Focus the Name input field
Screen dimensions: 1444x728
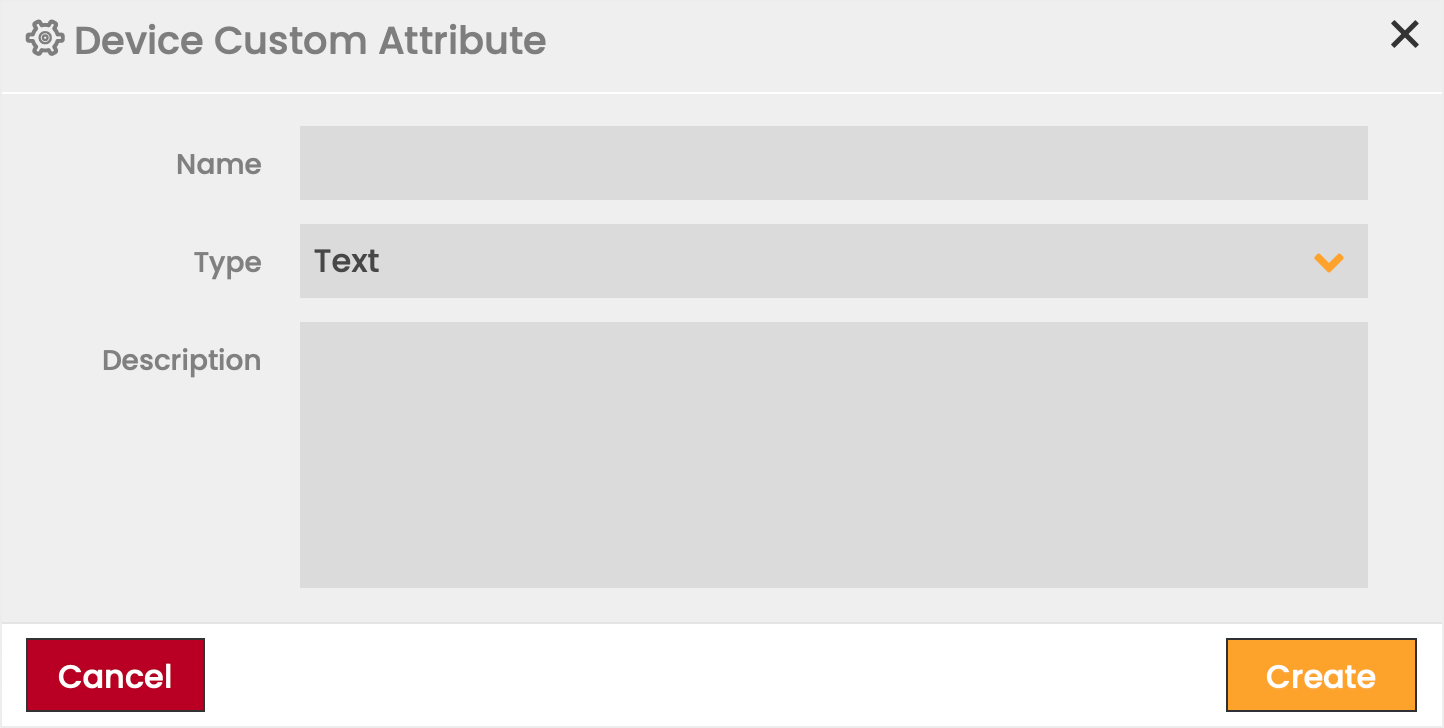click(833, 163)
